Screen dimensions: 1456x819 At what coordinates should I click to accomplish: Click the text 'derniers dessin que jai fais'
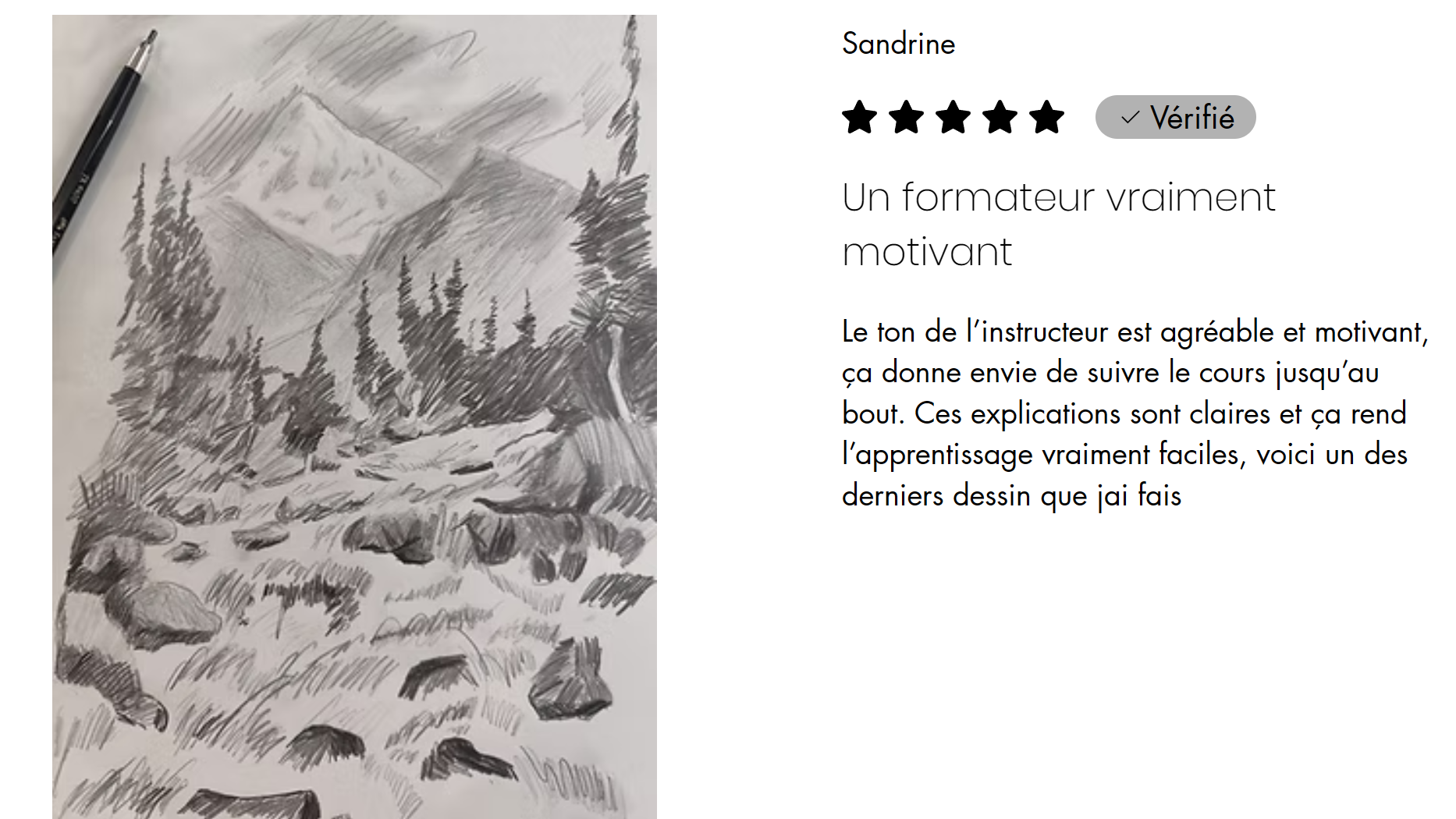(x=1011, y=496)
